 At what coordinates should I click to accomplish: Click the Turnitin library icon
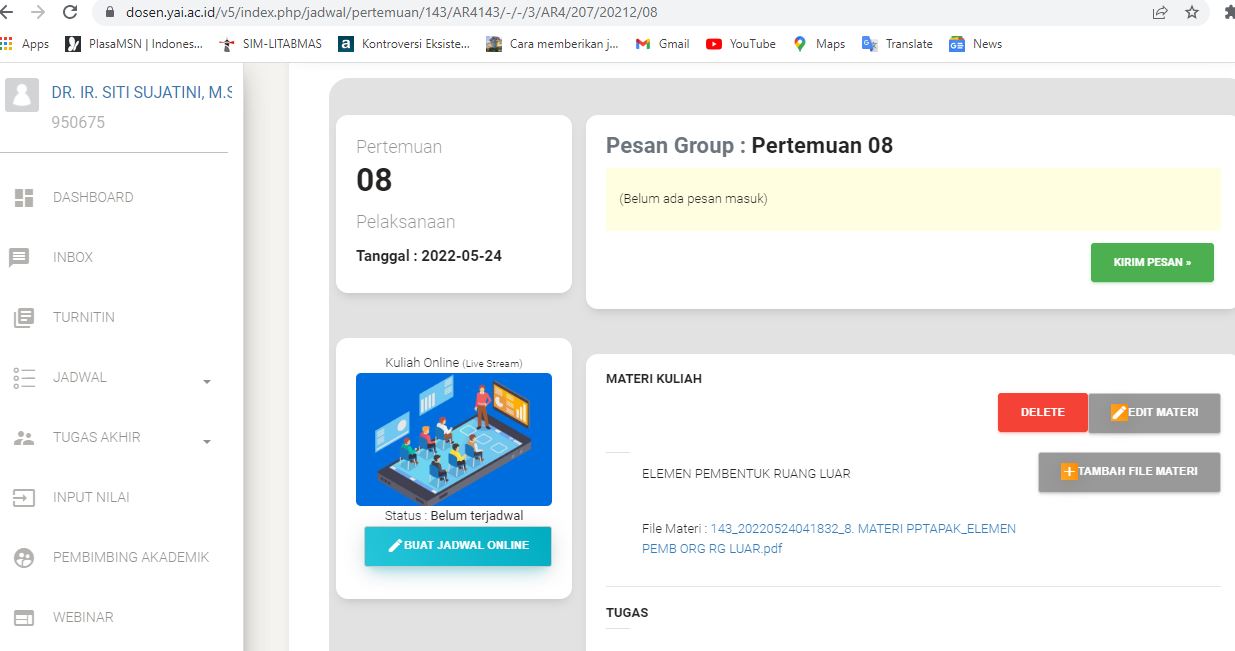23,318
